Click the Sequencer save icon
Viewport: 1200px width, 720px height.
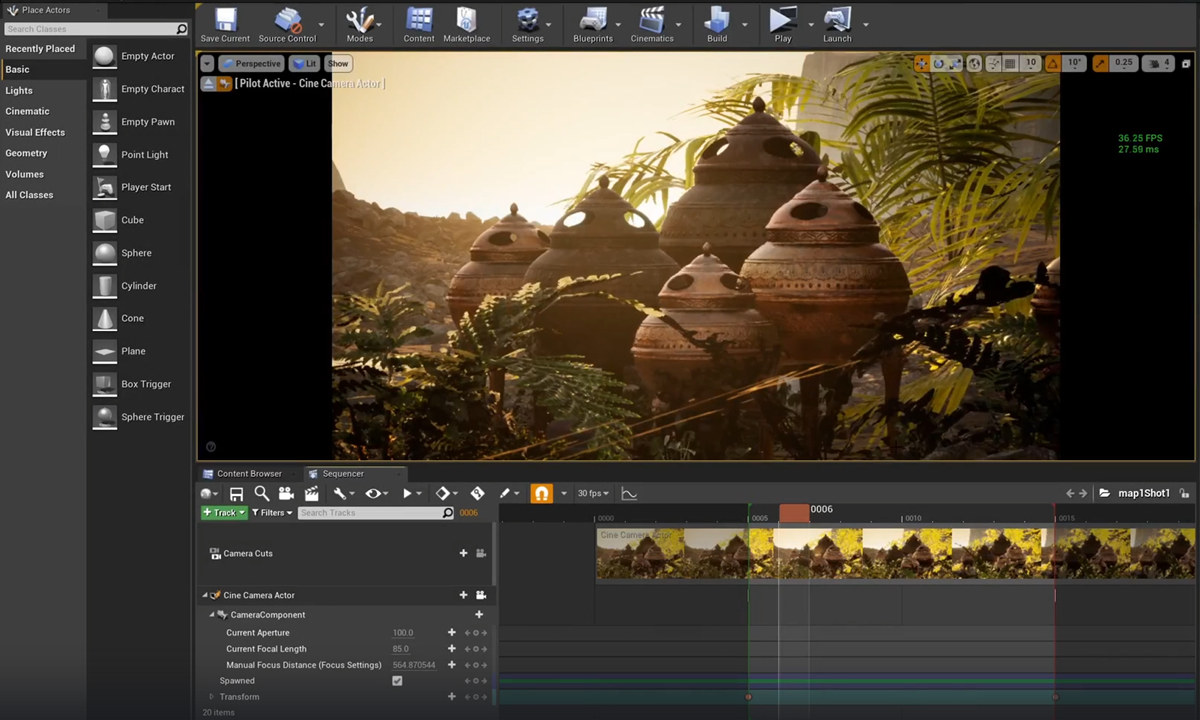(237, 494)
